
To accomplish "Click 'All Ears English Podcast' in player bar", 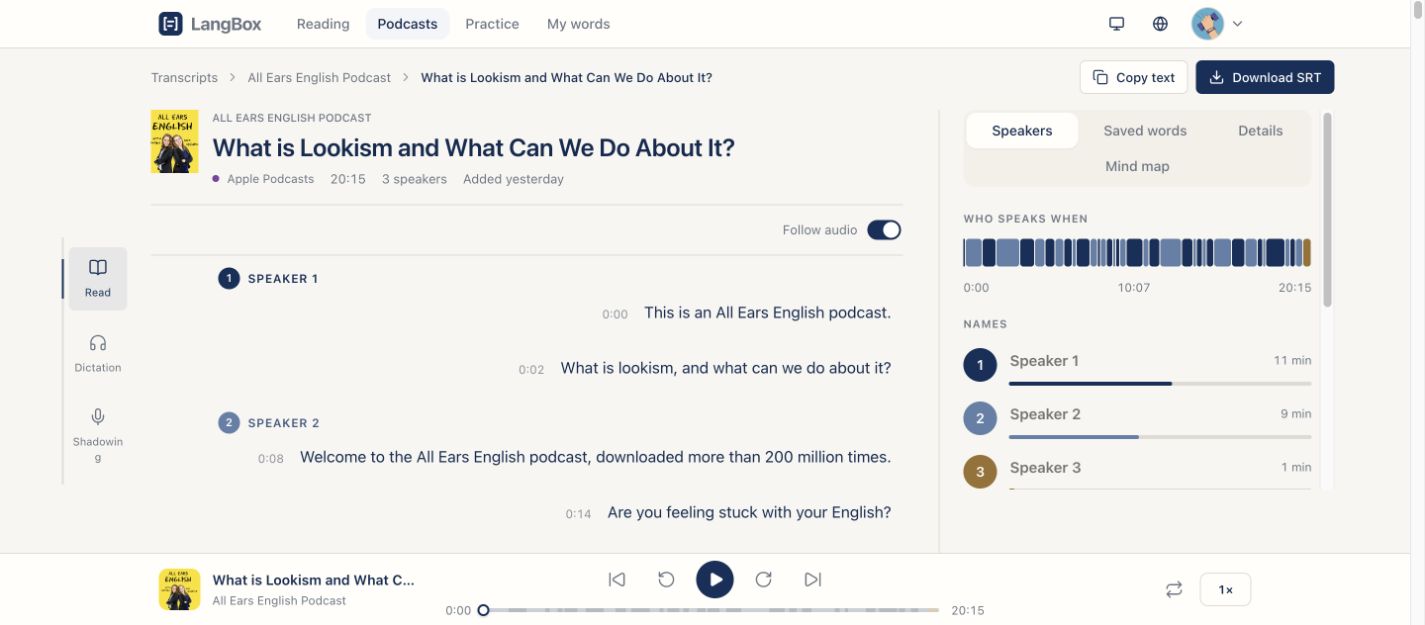I will pos(279,601).
